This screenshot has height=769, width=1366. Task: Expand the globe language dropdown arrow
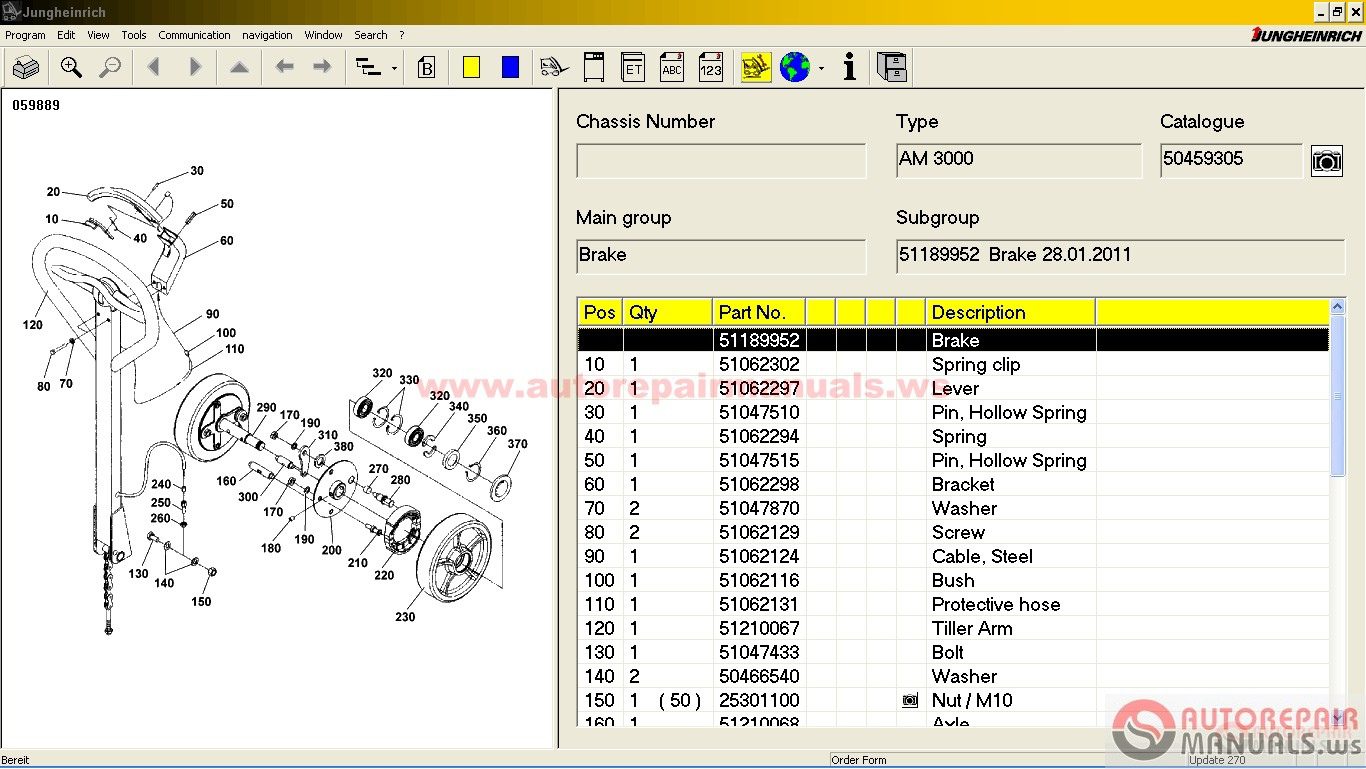821,69
